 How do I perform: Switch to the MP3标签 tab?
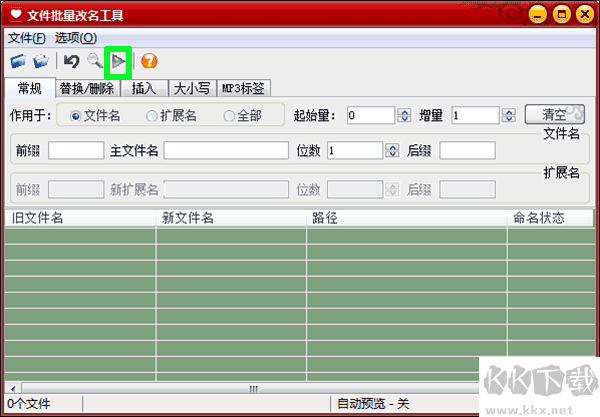pos(243,88)
